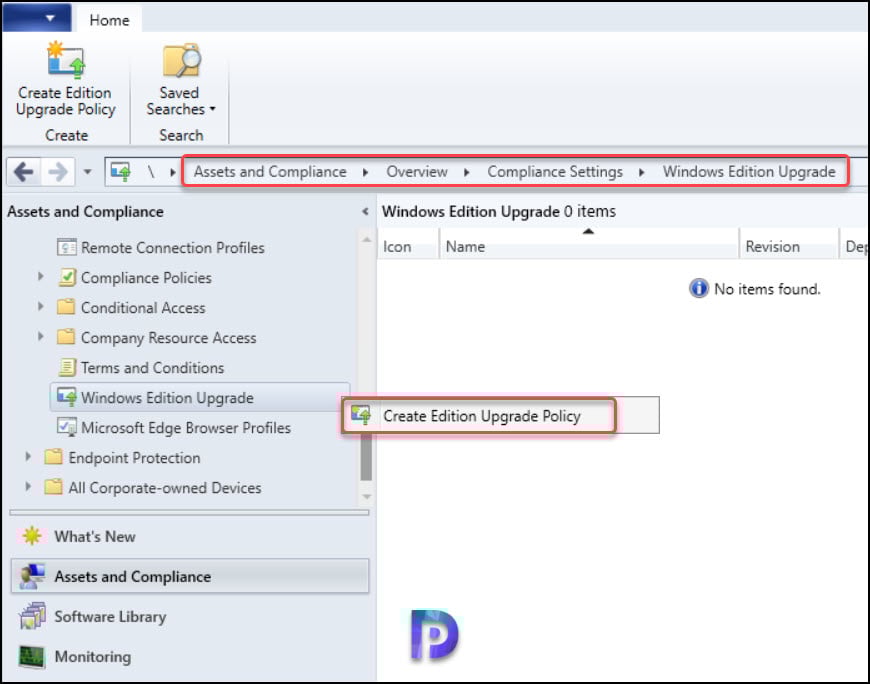This screenshot has height=684, width=870.
Task: Click Overview breadcrumb segment
Action: coord(417,172)
